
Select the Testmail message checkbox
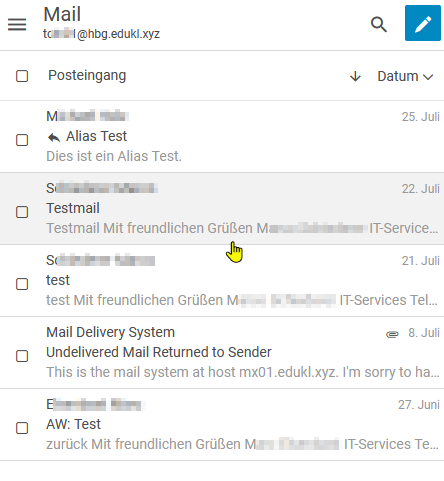[x=22, y=212]
